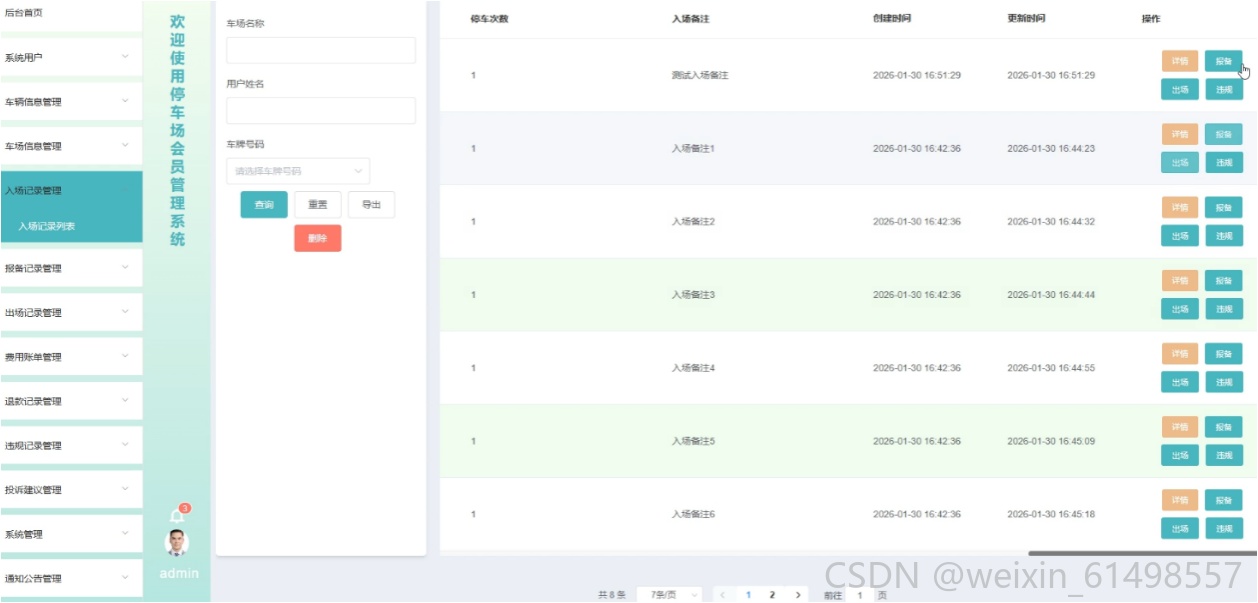The width and height of the screenshot is (1258, 603).
Task: Go to the next page arrow
Action: 797,595
